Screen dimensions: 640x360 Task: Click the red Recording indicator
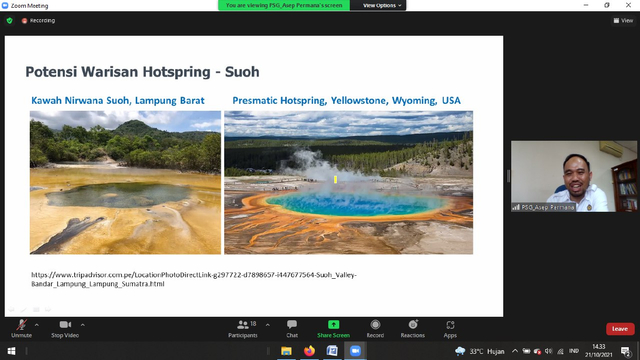click(38, 20)
